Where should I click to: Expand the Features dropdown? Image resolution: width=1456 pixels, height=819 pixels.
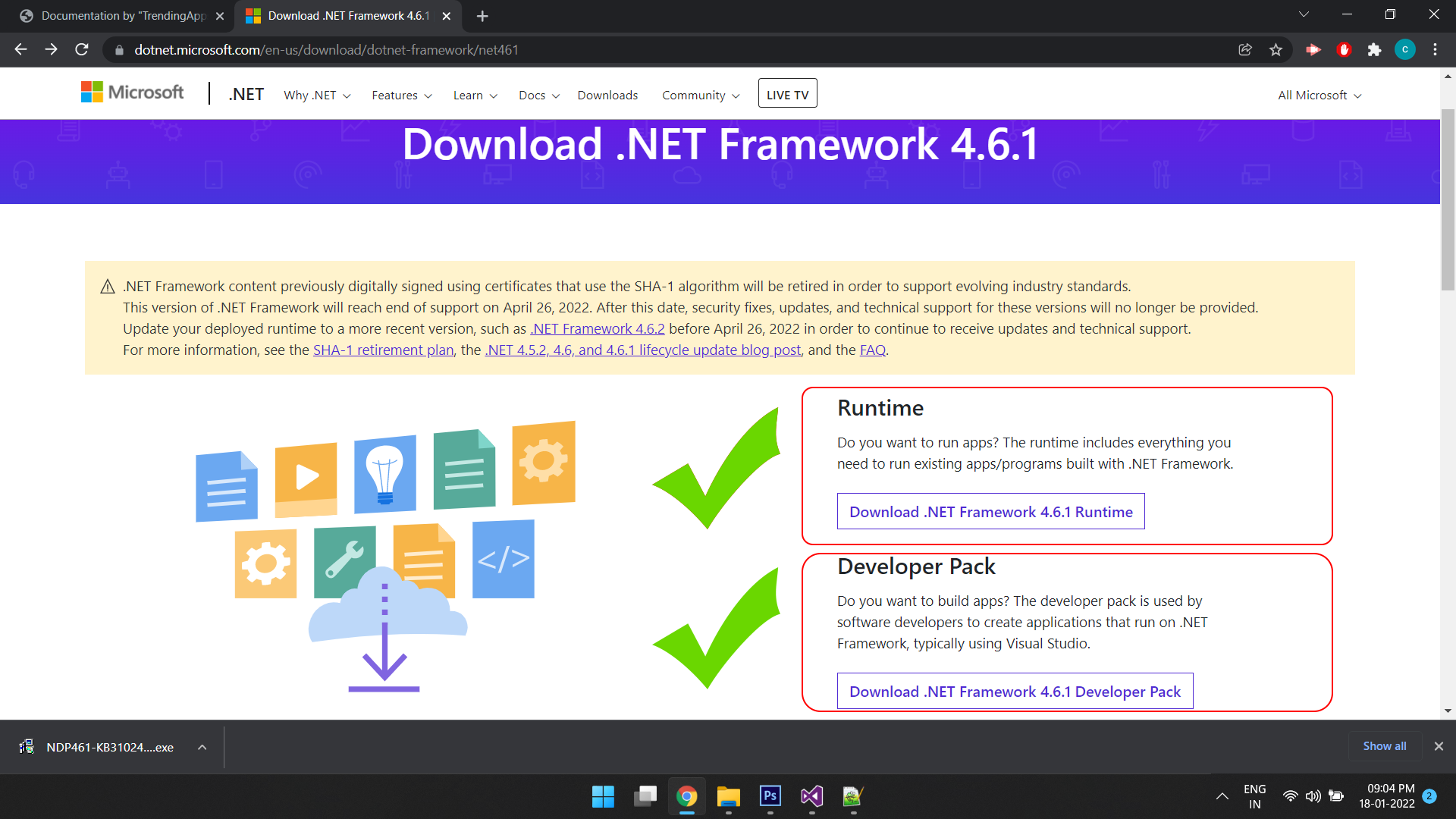401,96
